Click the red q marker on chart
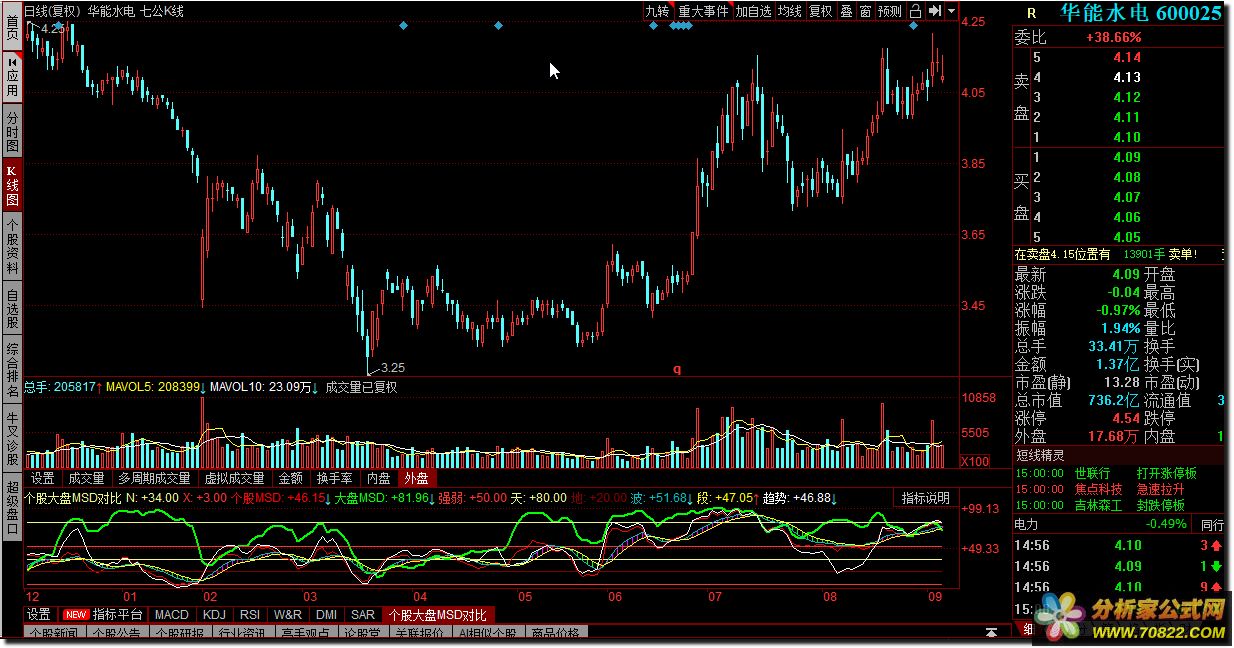 [x=677, y=369]
